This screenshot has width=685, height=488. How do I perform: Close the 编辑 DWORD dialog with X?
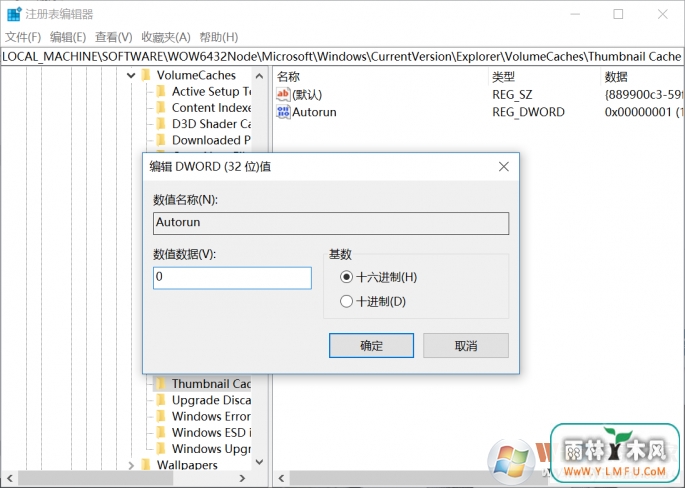click(504, 166)
